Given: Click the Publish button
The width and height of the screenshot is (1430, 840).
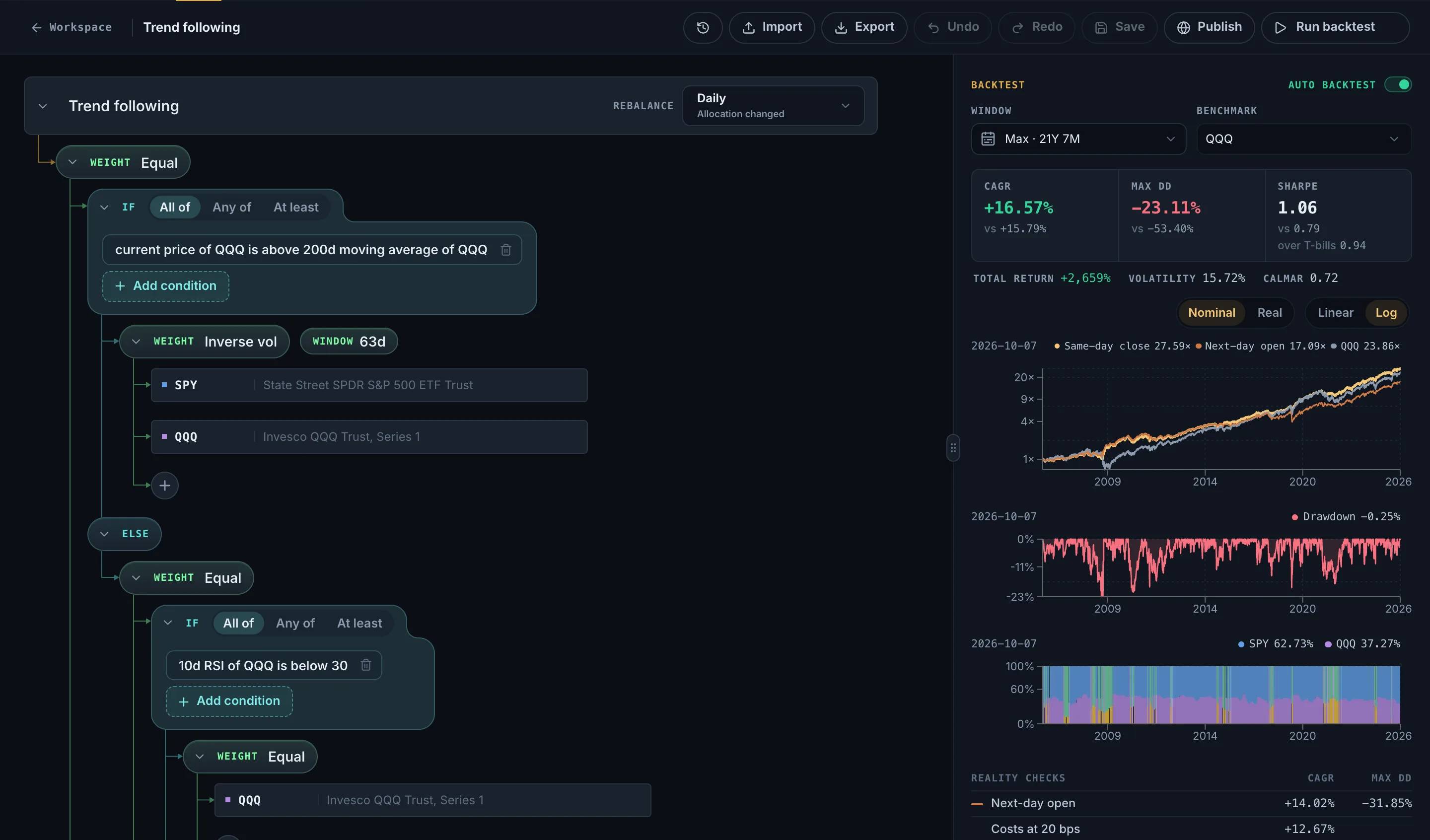Looking at the screenshot, I should coord(1209,27).
